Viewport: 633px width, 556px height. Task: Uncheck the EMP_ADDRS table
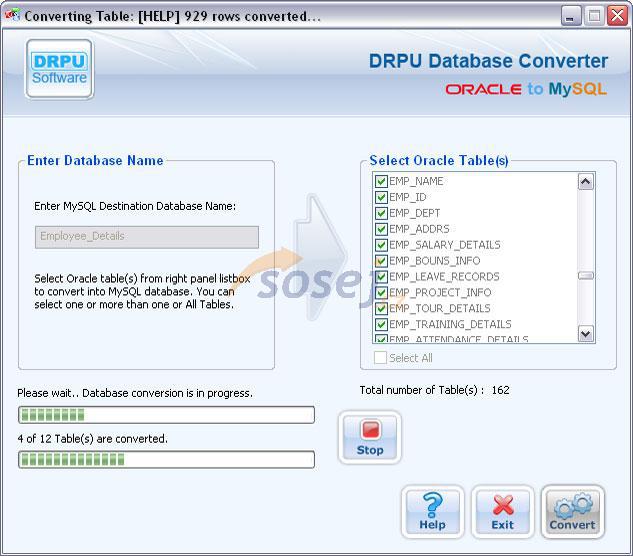coord(381,229)
